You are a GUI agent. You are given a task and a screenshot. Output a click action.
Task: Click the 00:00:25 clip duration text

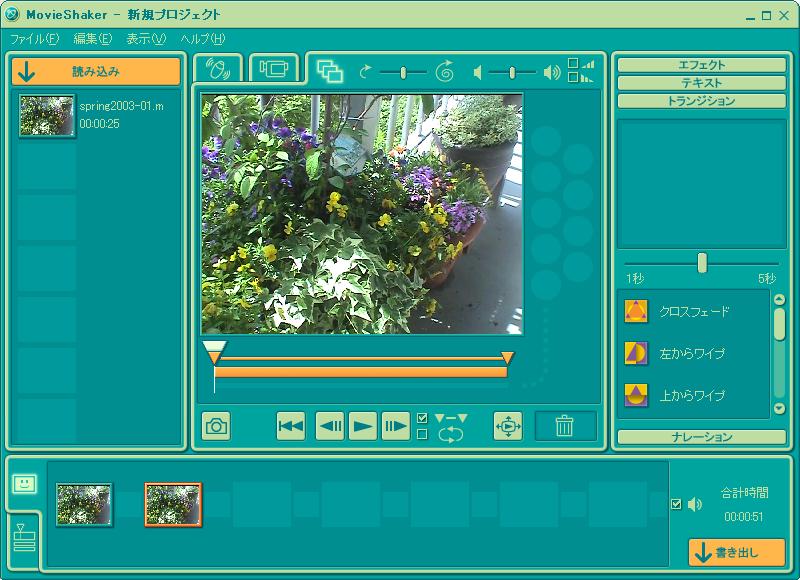tap(99, 123)
